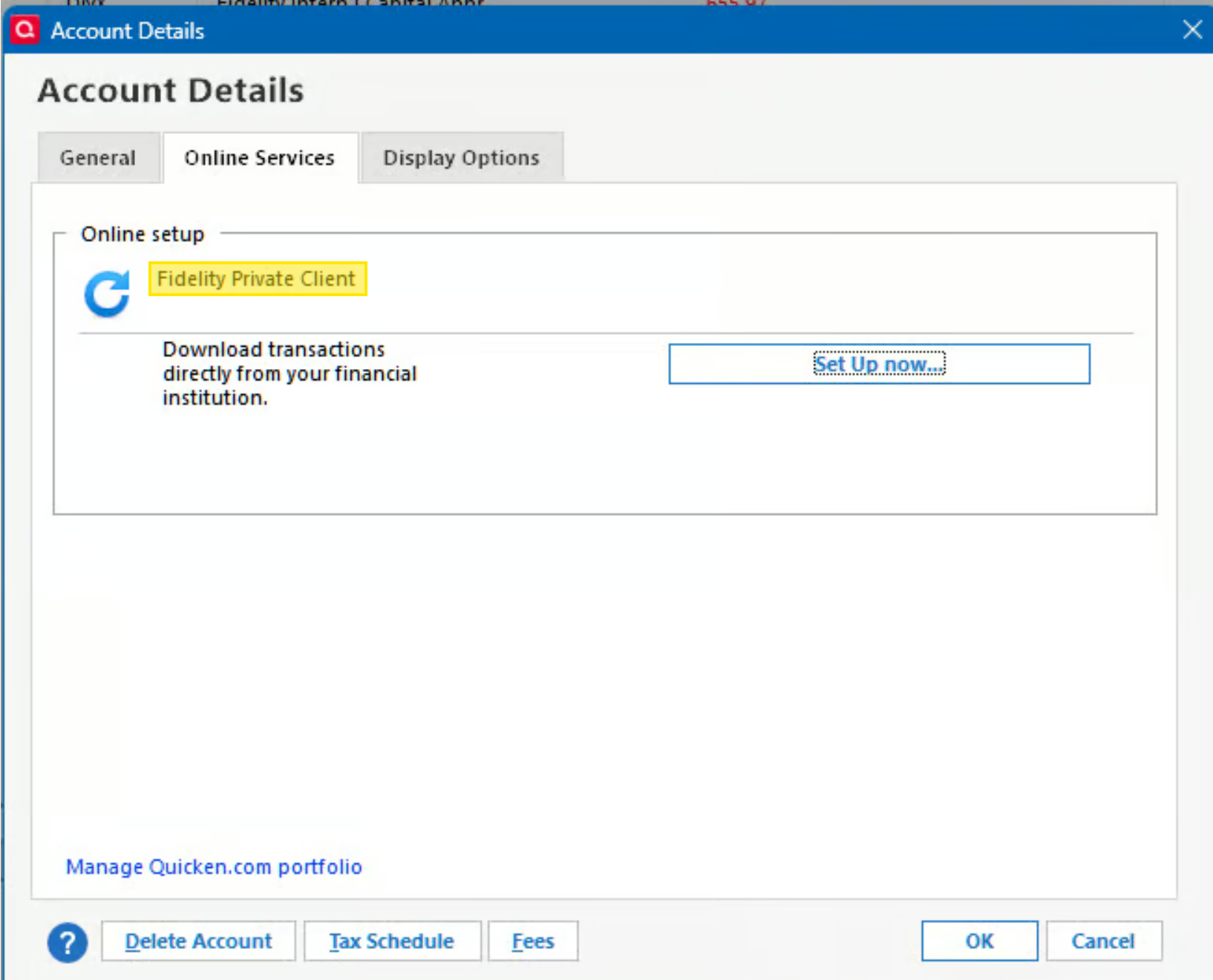Open the Manage Quicken.com portfolio link
The width and height of the screenshot is (1213, 980).
214,866
